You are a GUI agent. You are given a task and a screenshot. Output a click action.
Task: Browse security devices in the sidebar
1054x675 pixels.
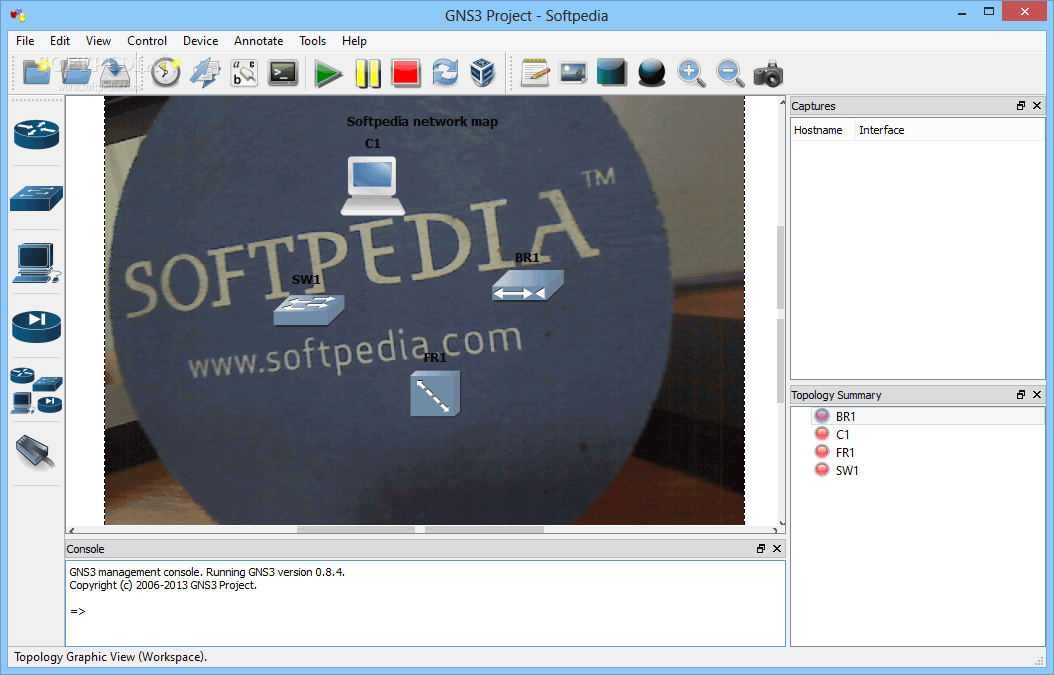coord(36,326)
